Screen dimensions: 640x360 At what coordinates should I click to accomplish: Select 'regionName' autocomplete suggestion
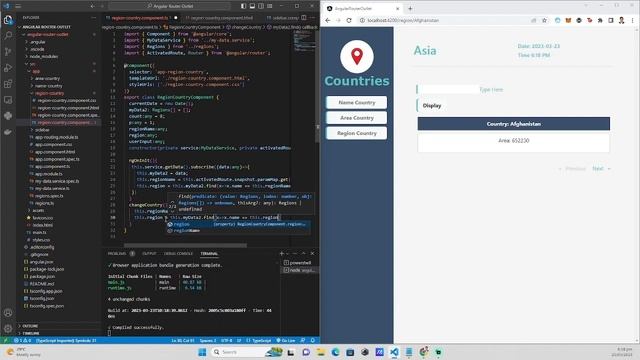point(238,231)
